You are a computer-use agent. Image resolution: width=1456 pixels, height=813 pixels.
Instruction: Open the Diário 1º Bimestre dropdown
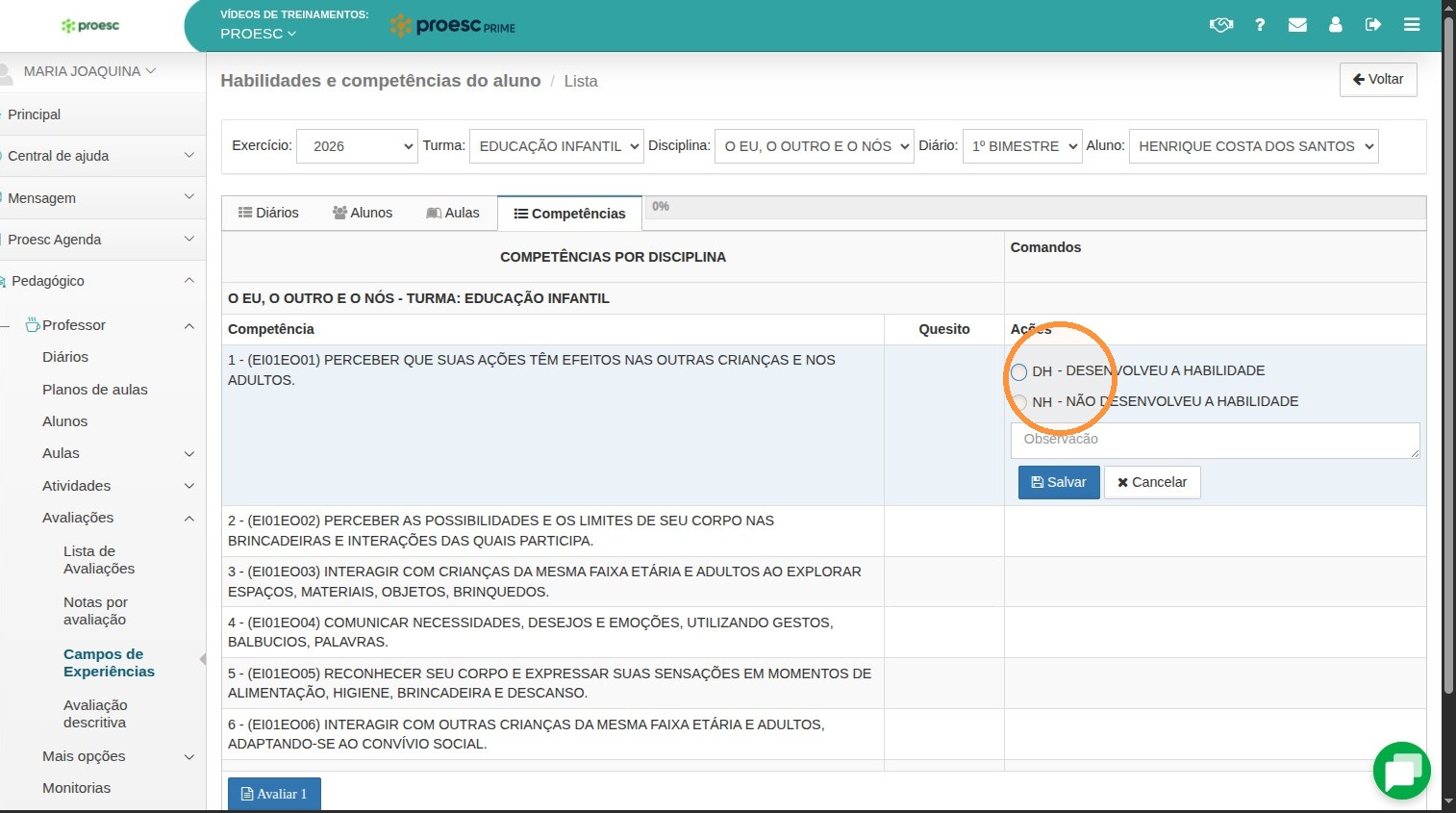point(1022,146)
